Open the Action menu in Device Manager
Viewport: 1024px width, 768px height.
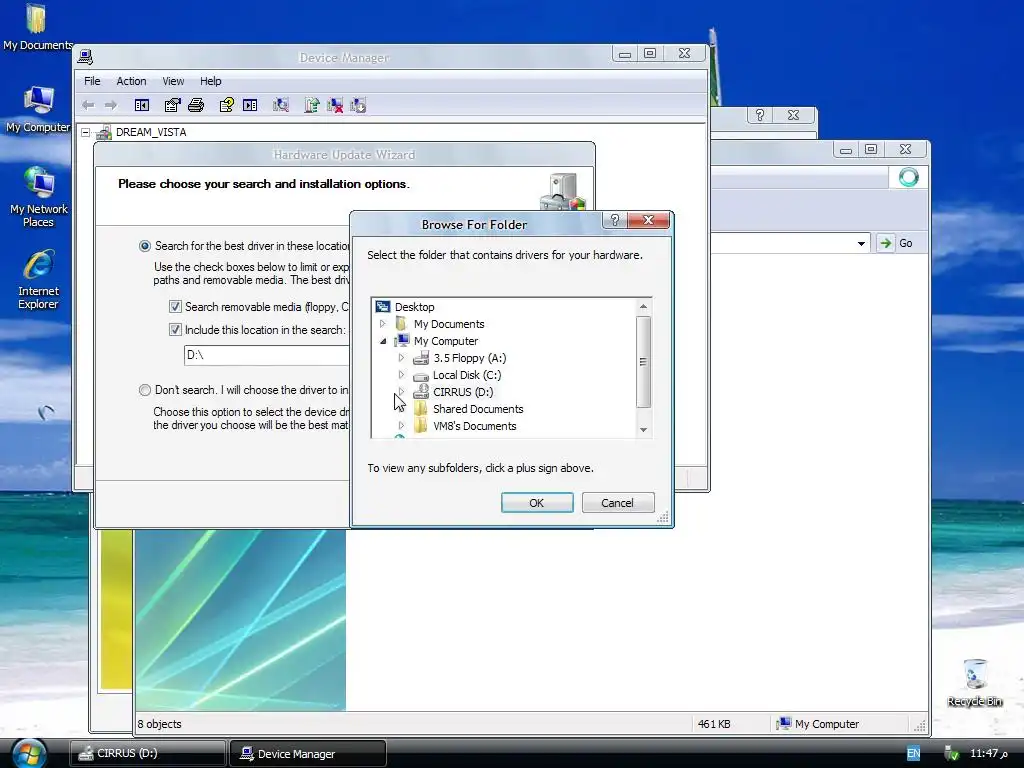click(131, 81)
